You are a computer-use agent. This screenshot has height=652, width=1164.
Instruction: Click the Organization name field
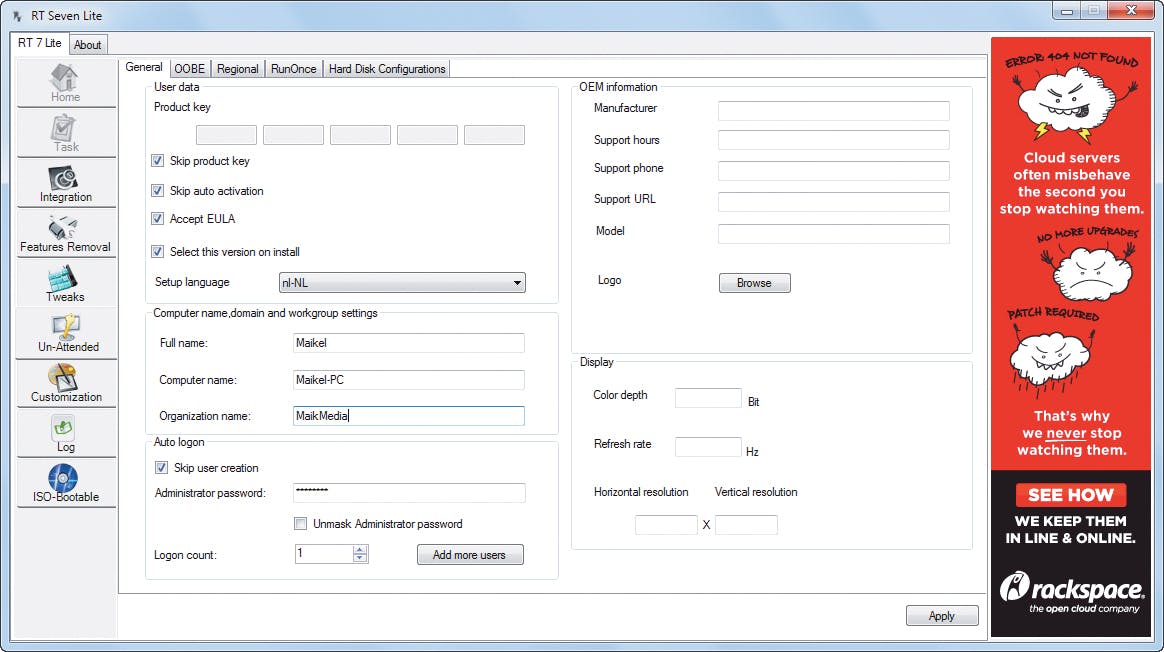click(x=409, y=416)
